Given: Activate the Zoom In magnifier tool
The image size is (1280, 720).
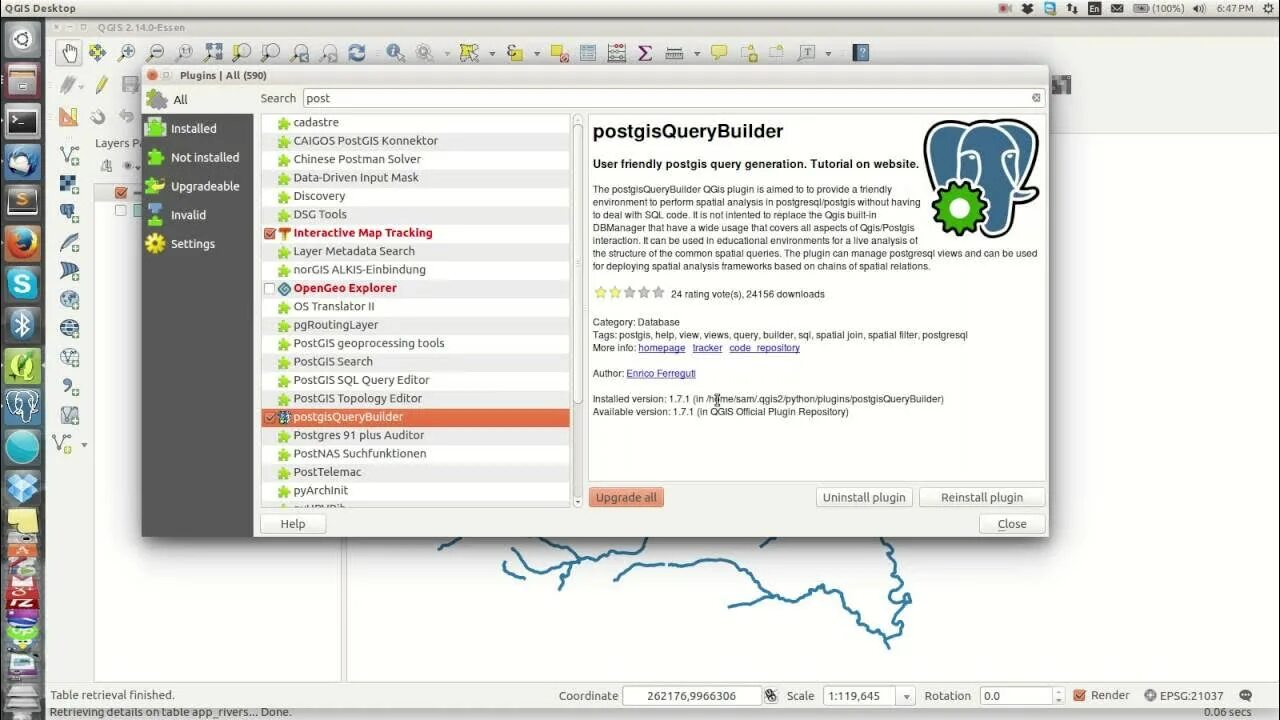Looking at the screenshot, I should pyautogui.click(x=127, y=53).
